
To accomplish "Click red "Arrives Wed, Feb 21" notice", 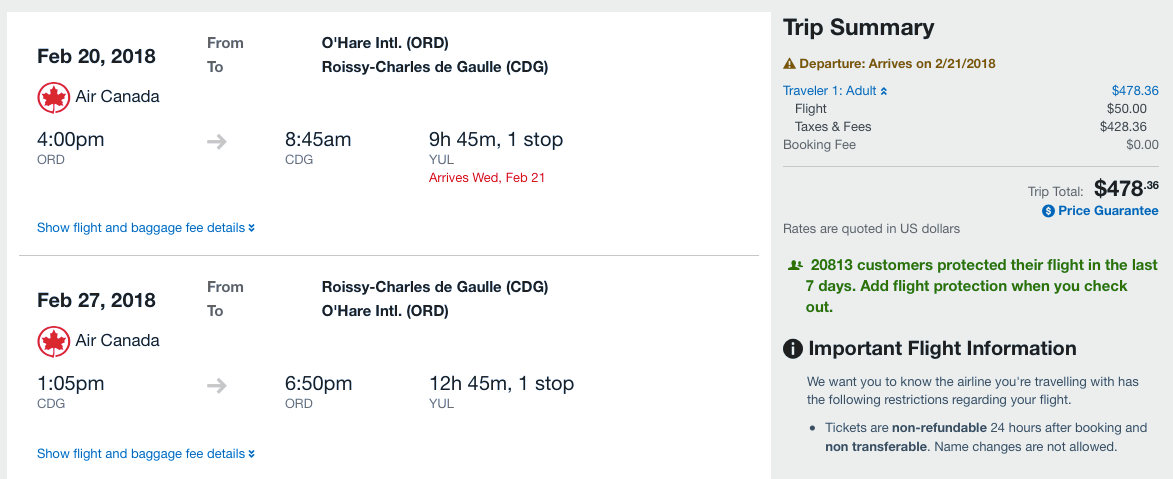I will click(487, 178).
